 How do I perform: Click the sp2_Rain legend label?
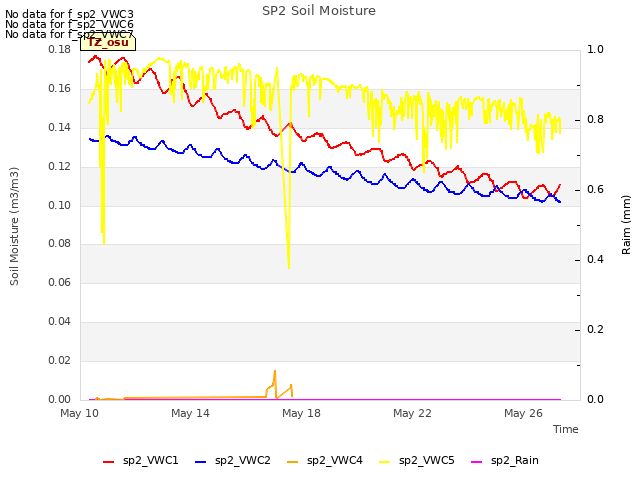point(515,460)
